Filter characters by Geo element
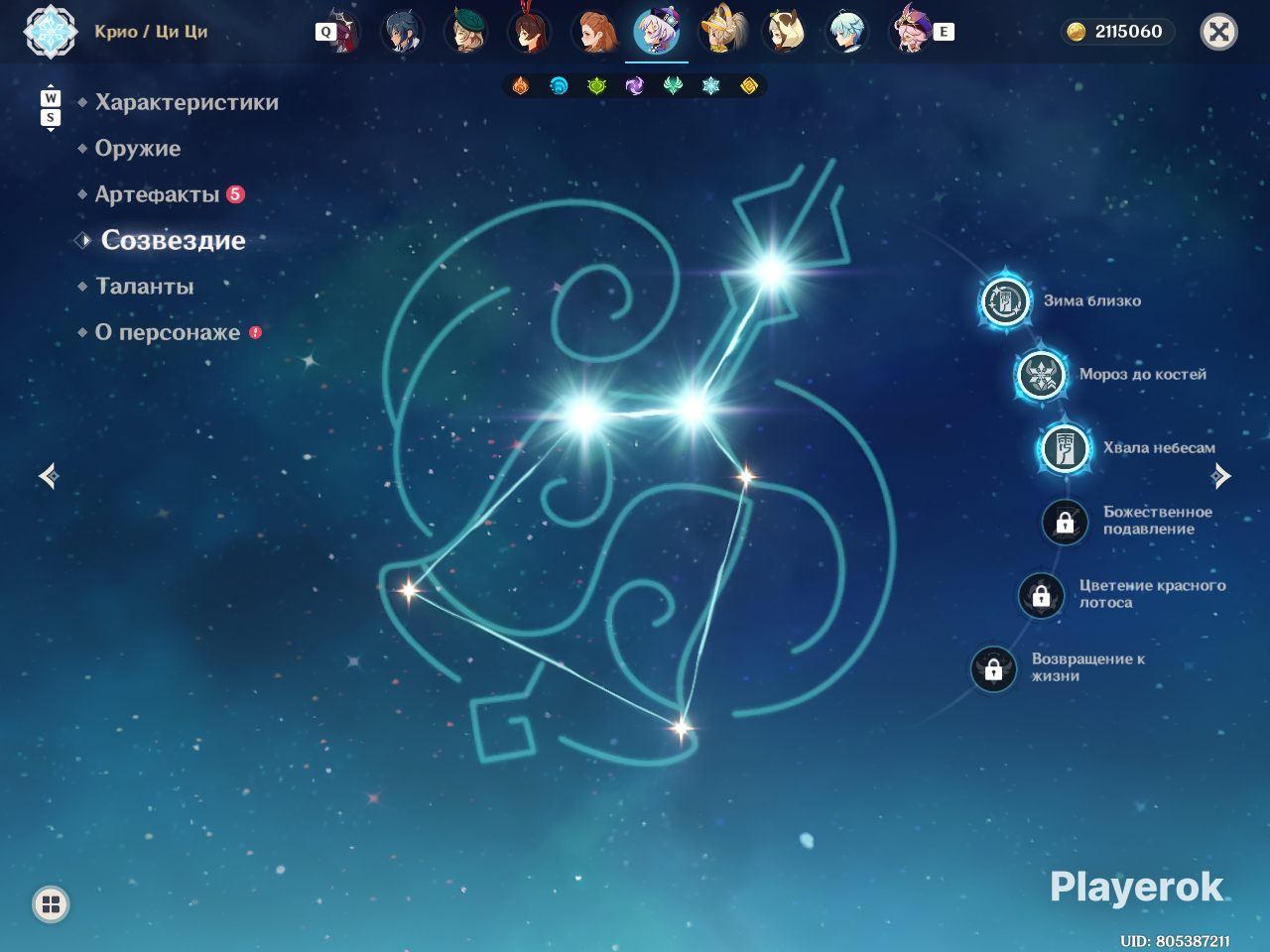This screenshot has height=952, width=1270. click(x=749, y=86)
